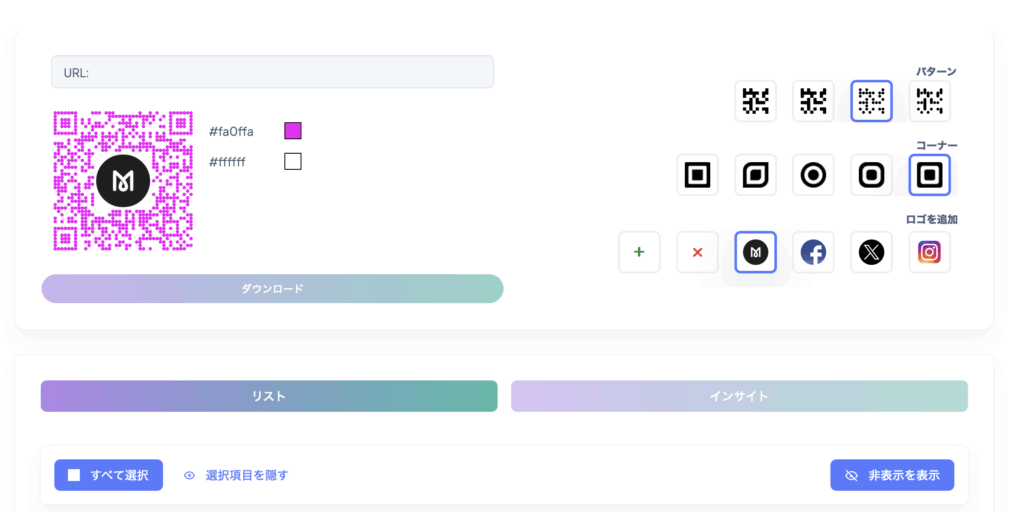
Task: Select the X (Twitter) logo
Action: tap(872, 252)
